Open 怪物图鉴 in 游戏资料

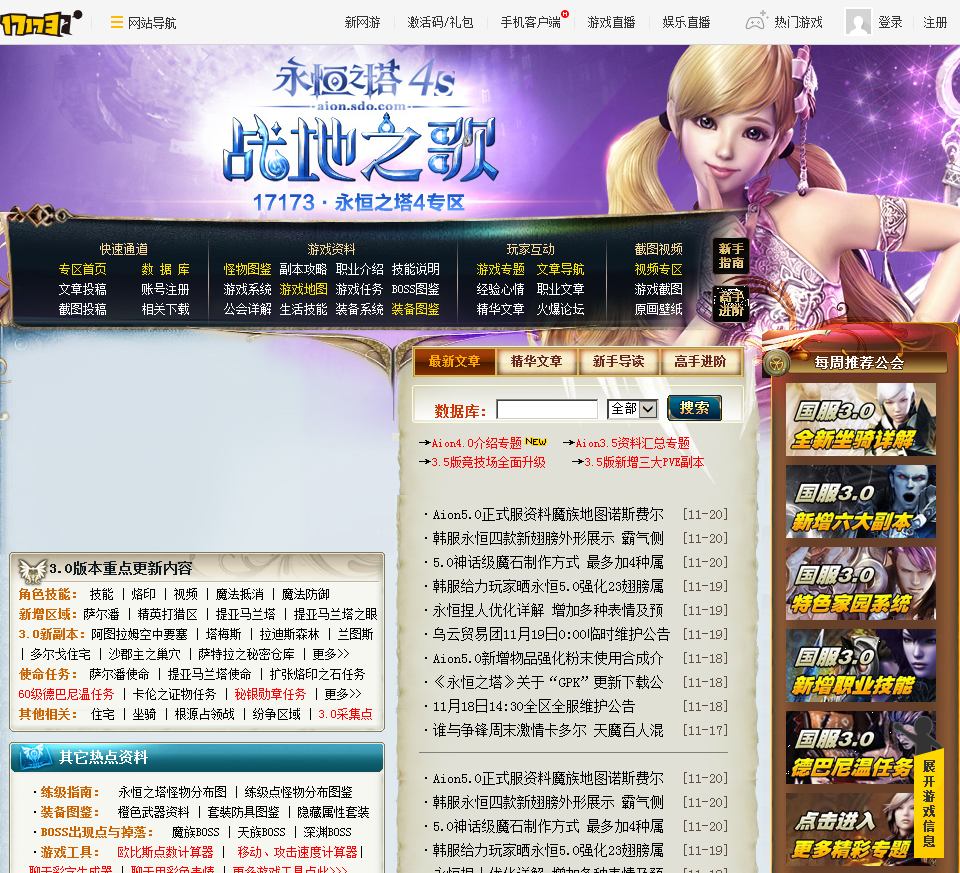pos(247,269)
